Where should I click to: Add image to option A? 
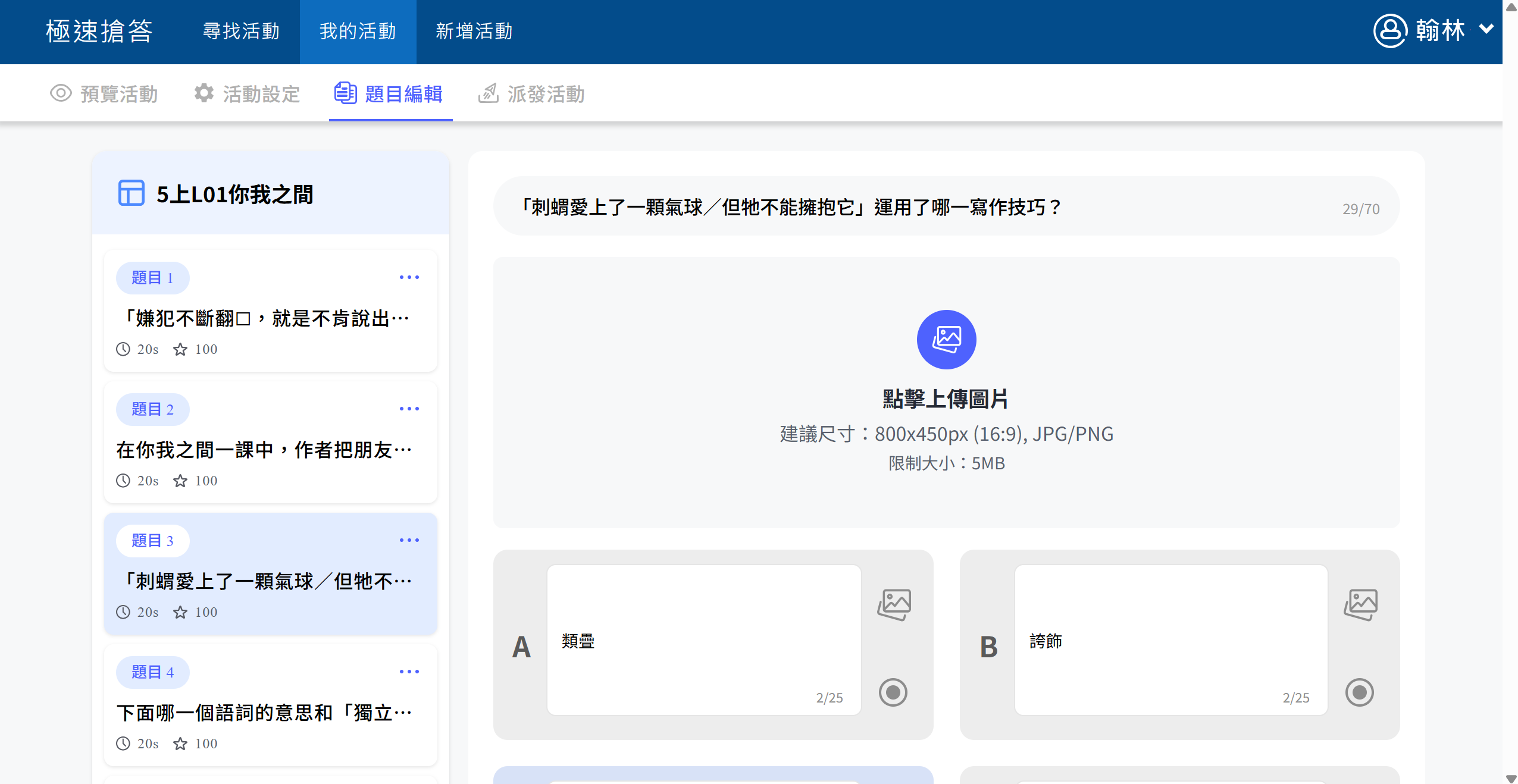893,604
